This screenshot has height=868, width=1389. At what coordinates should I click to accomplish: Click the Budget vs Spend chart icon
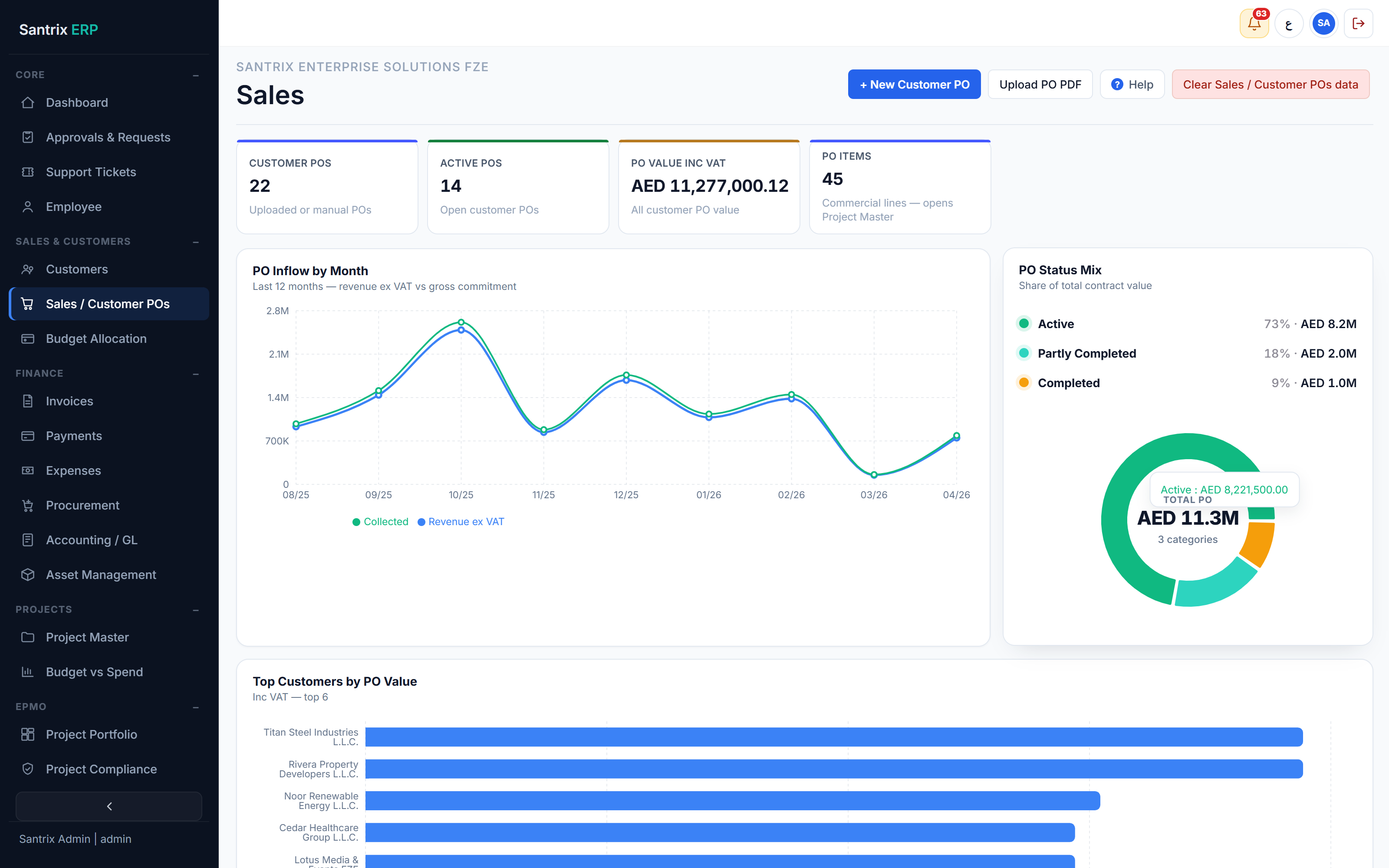[x=27, y=672]
